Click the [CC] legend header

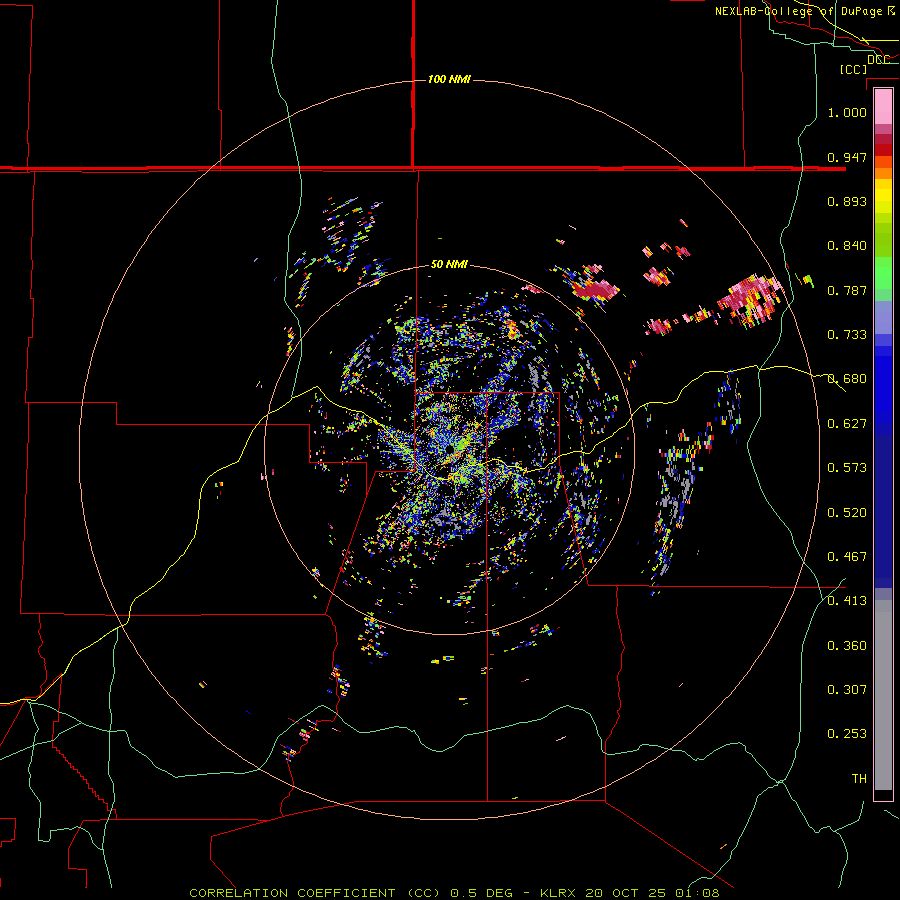pyautogui.click(x=853, y=69)
